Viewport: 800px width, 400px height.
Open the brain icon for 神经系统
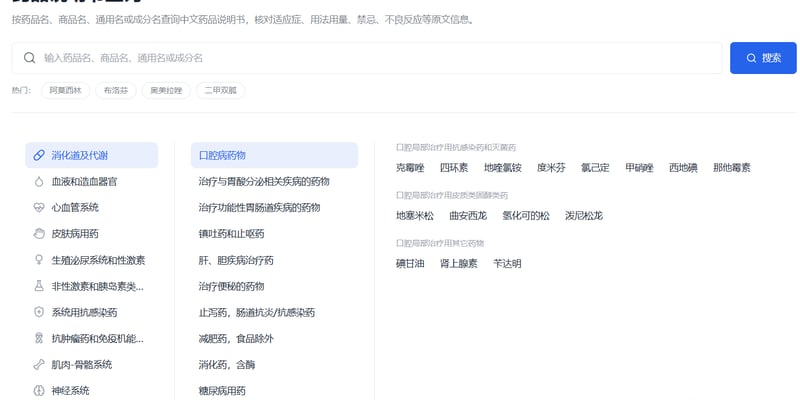39,391
